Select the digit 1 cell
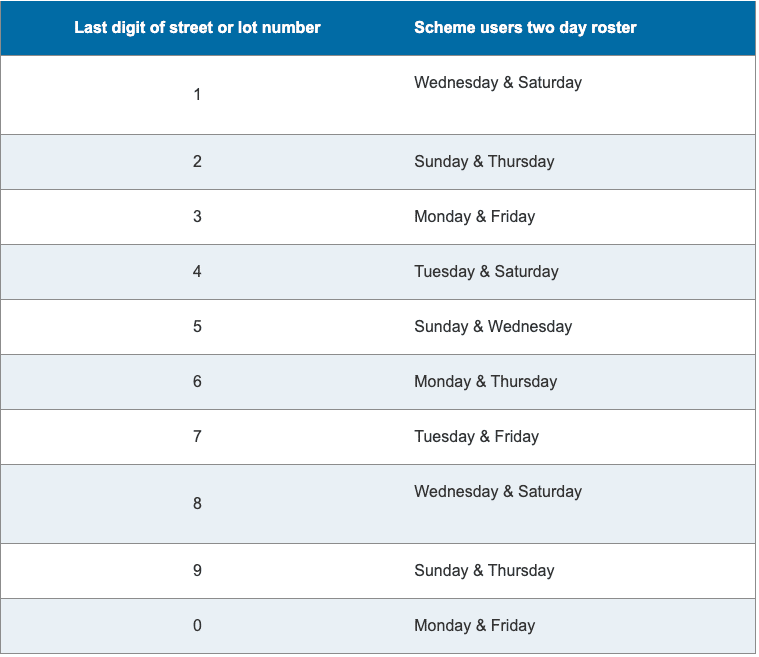759x657 pixels. (197, 94)
